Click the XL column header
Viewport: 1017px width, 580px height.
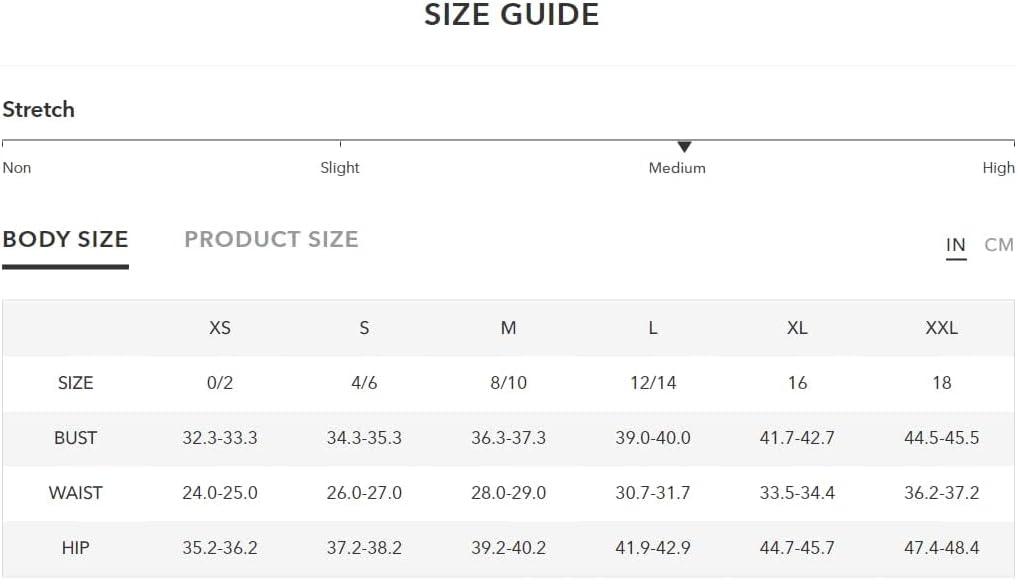[x=797, y=328]
